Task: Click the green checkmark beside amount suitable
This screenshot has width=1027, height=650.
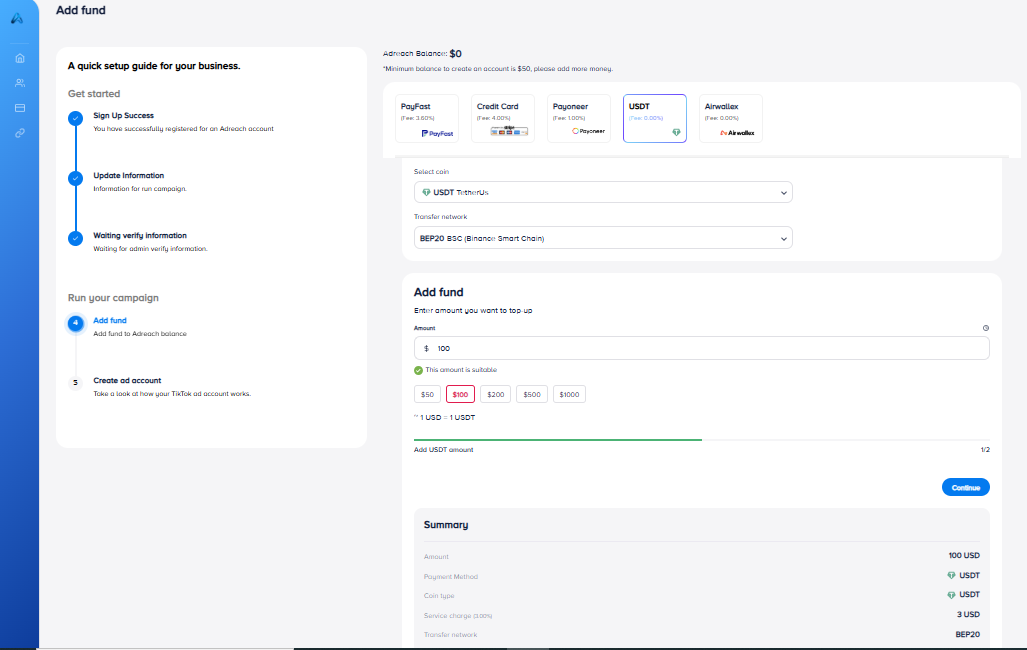Action: pos(419,370)
